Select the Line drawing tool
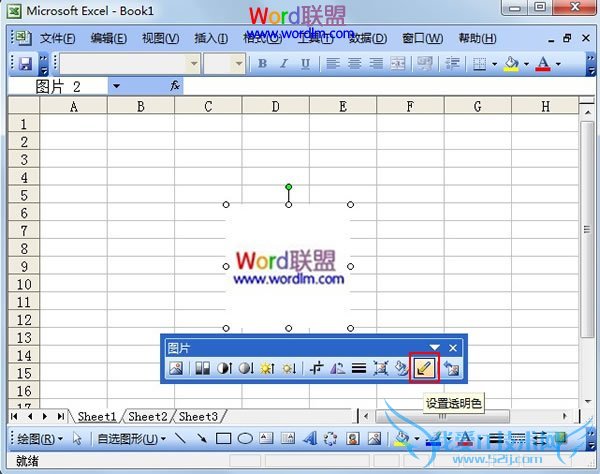Screen dimensions: 600x474 tap(180, 438)
